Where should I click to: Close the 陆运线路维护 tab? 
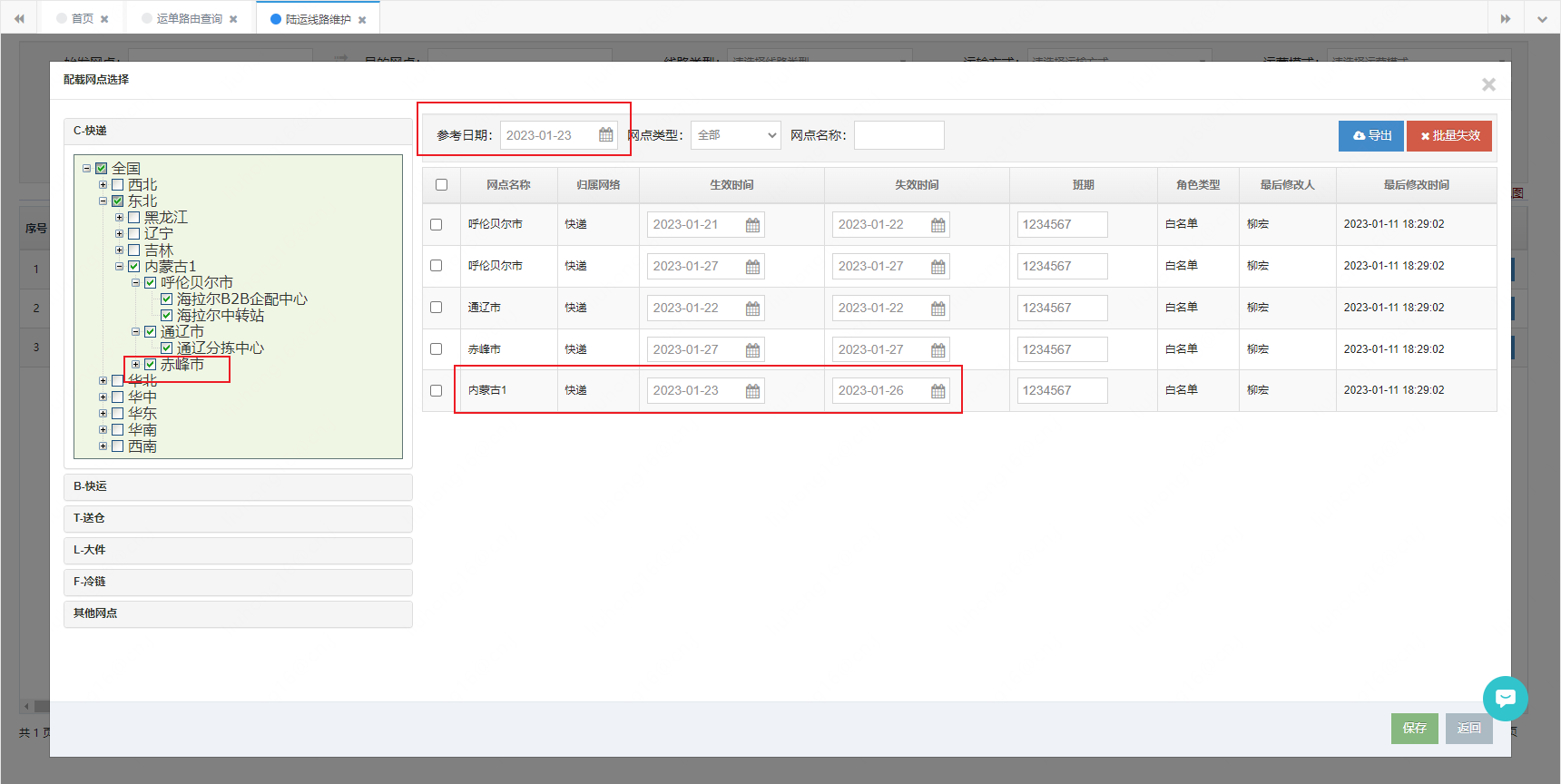[362, 20]
